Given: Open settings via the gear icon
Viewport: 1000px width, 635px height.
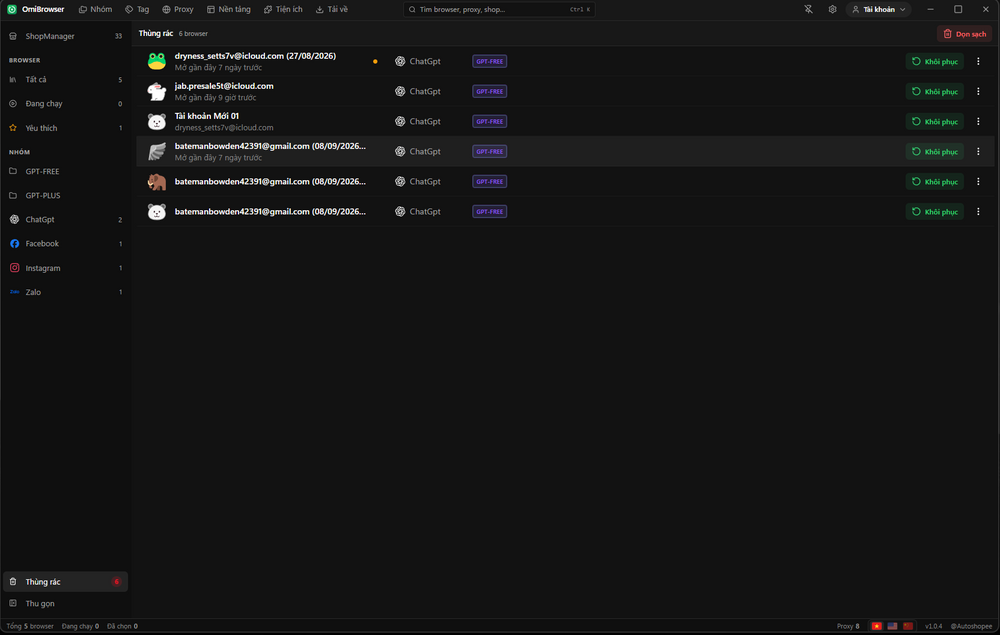Looking at the screenshot, I should click(832, 10).
